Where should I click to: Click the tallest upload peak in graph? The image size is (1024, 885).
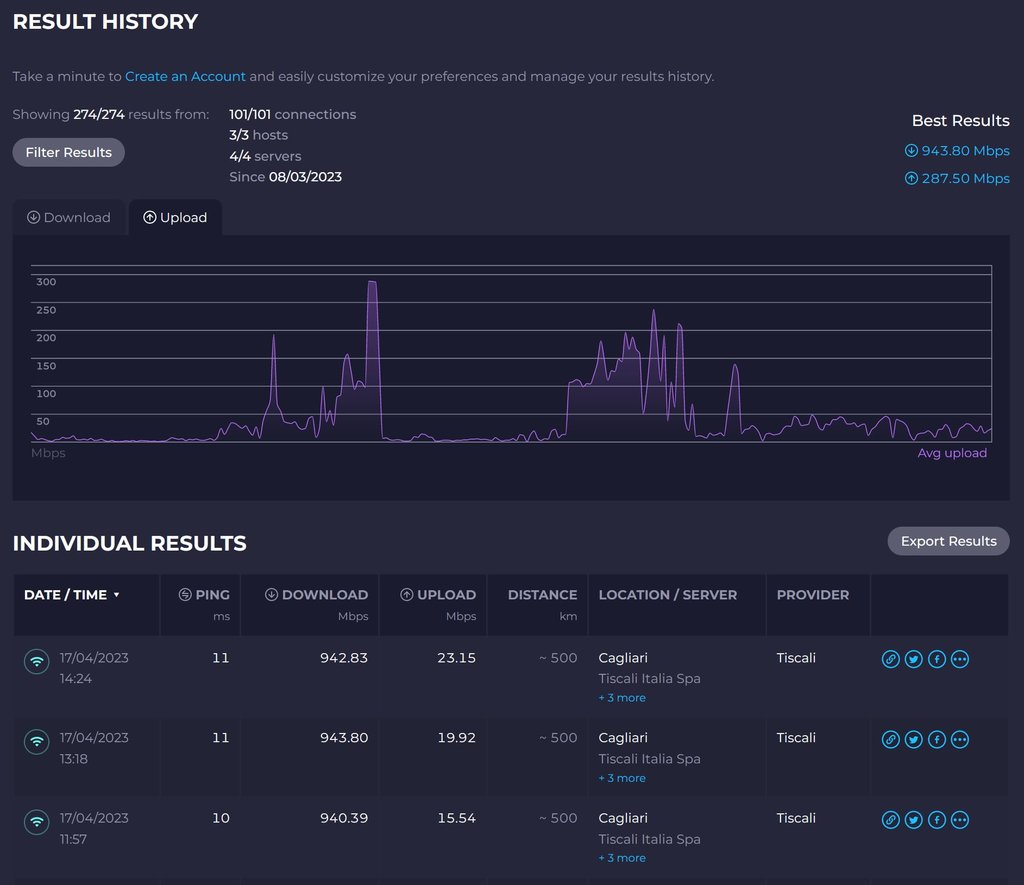[372, 285]
